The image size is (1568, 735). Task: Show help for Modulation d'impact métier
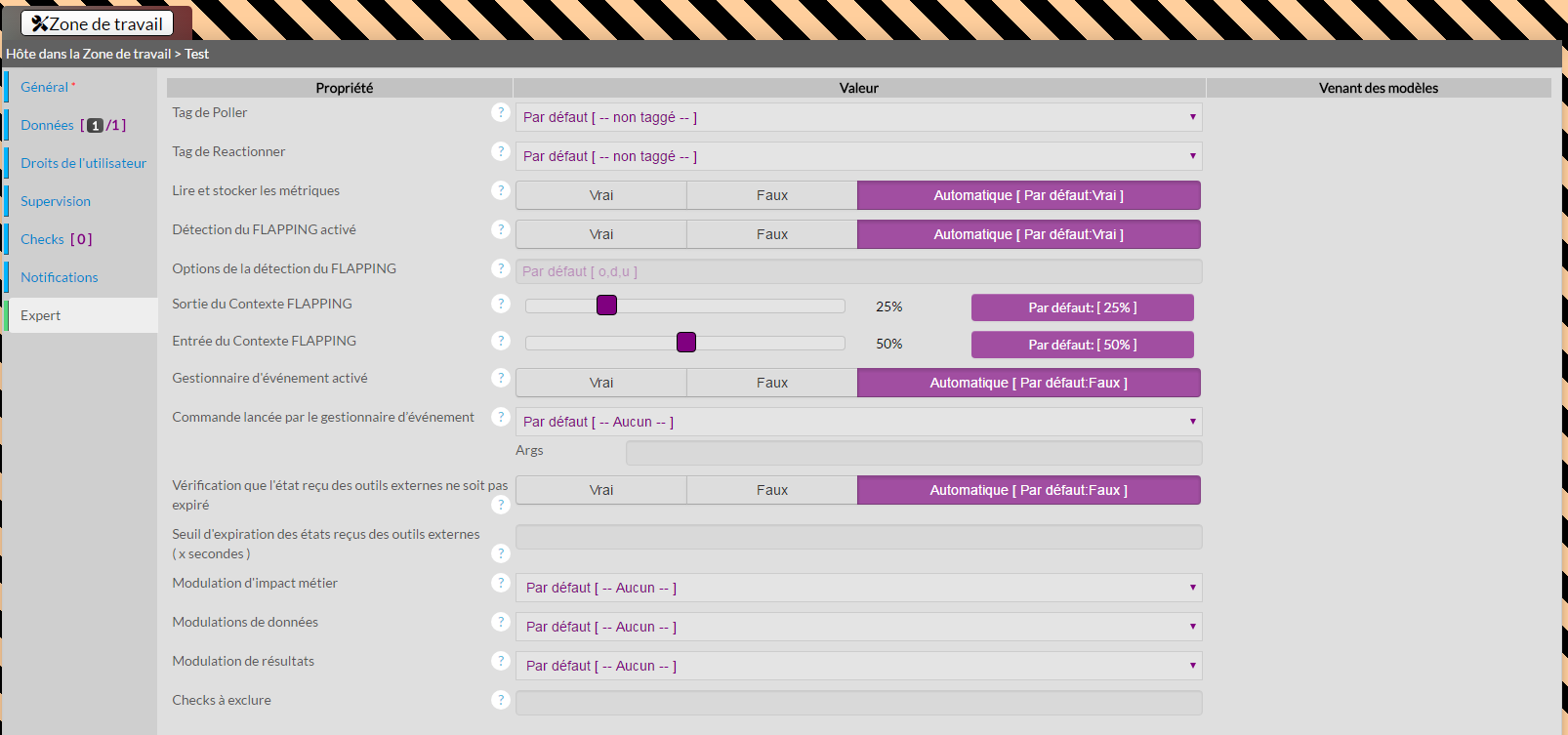click(x=501, y=583)
